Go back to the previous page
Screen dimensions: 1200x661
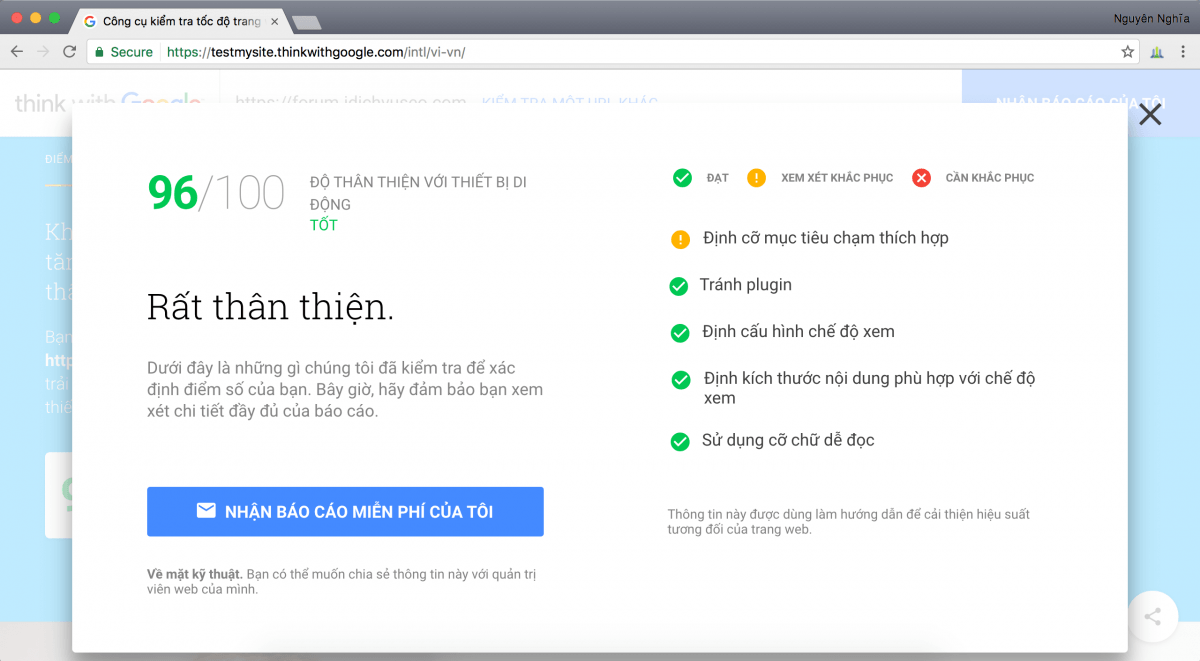pos(16,52)
